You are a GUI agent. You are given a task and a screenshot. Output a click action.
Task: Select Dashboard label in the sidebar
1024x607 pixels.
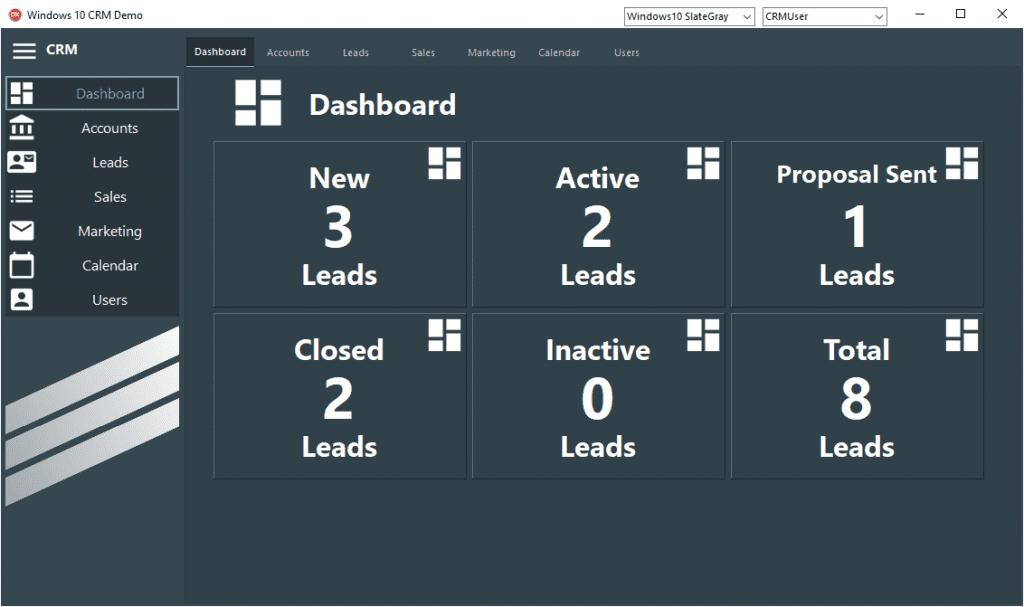(x=110, y=93)
